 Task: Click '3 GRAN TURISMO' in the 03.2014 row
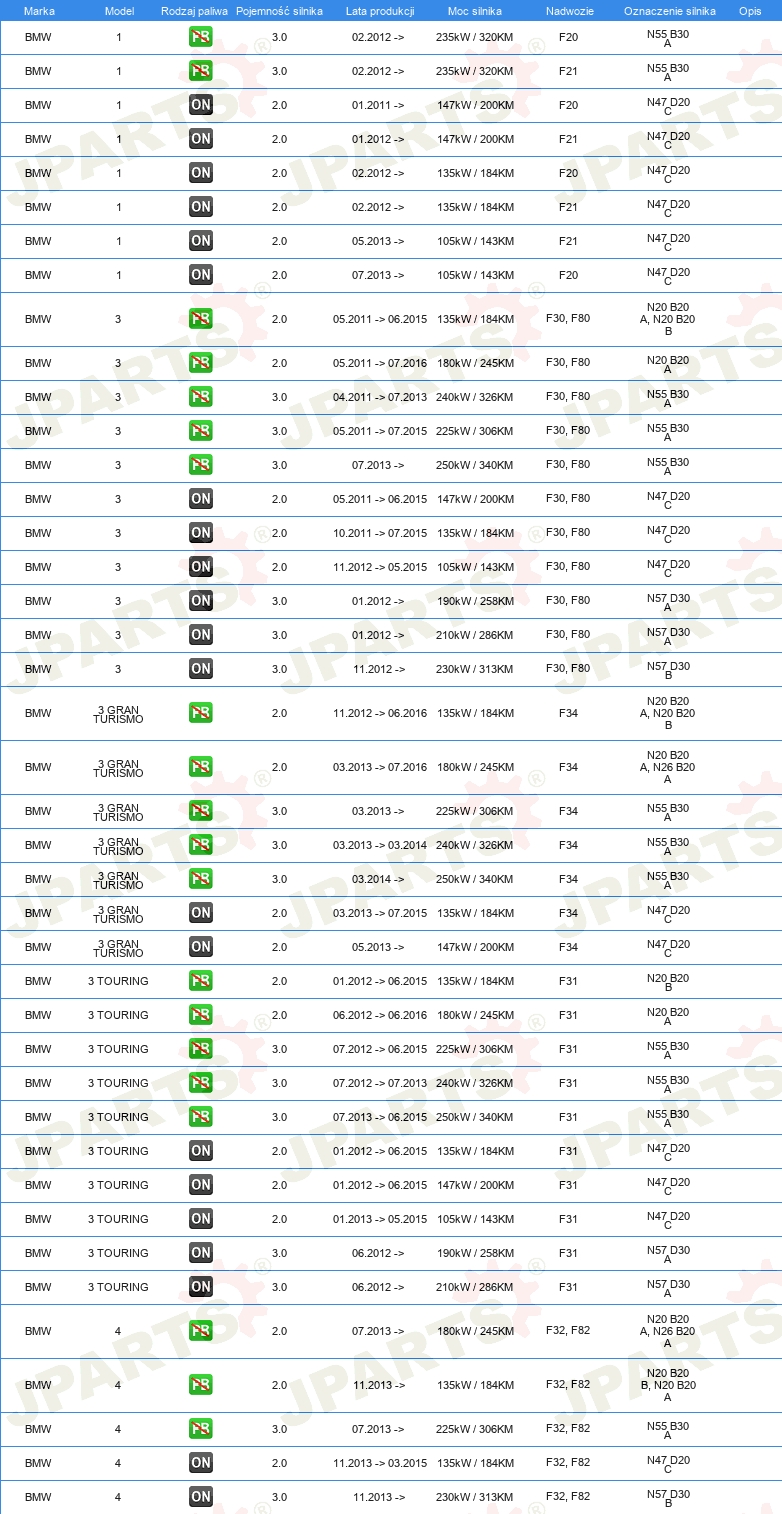118,879
